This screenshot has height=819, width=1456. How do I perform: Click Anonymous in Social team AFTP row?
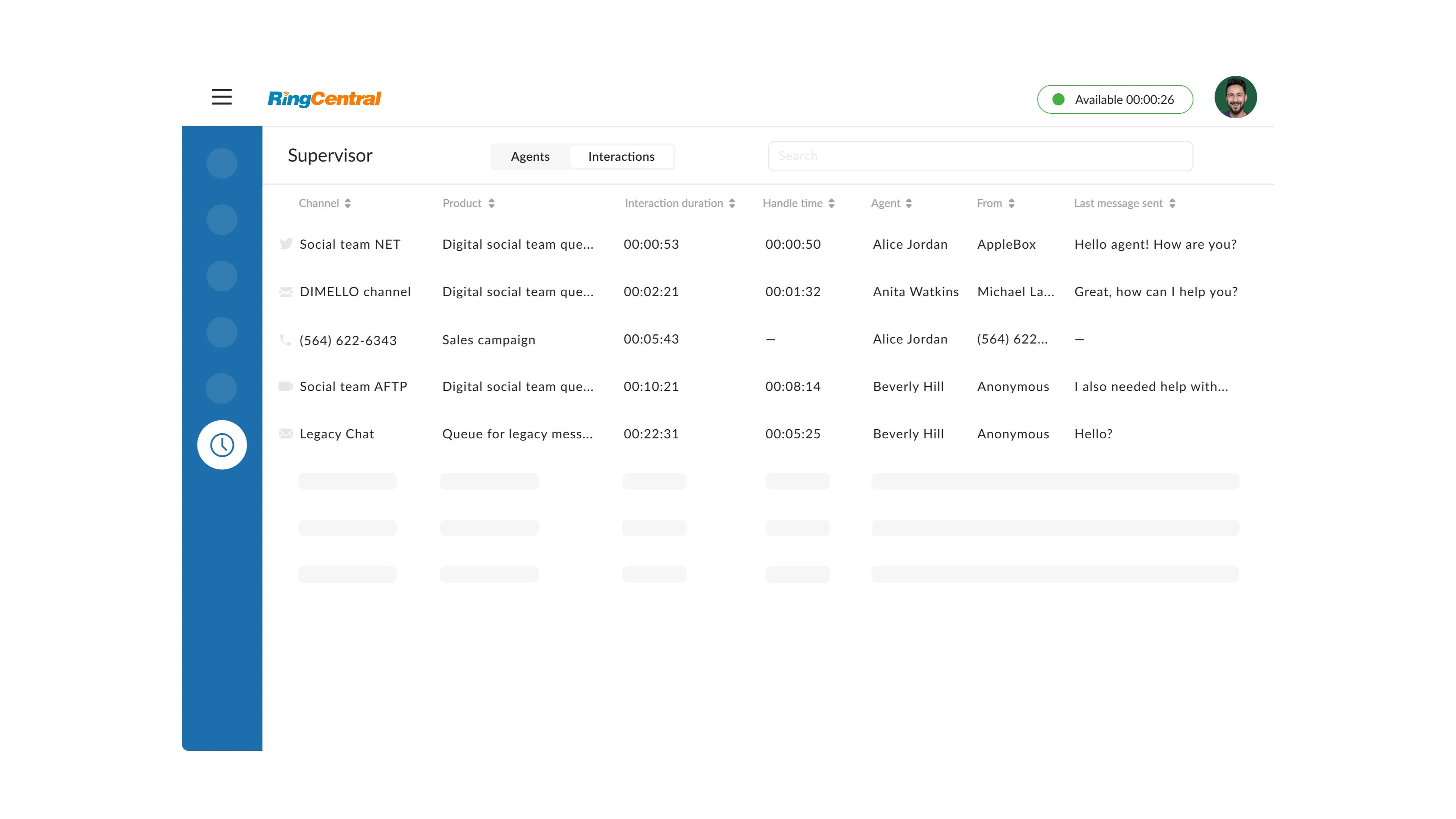1013,387
